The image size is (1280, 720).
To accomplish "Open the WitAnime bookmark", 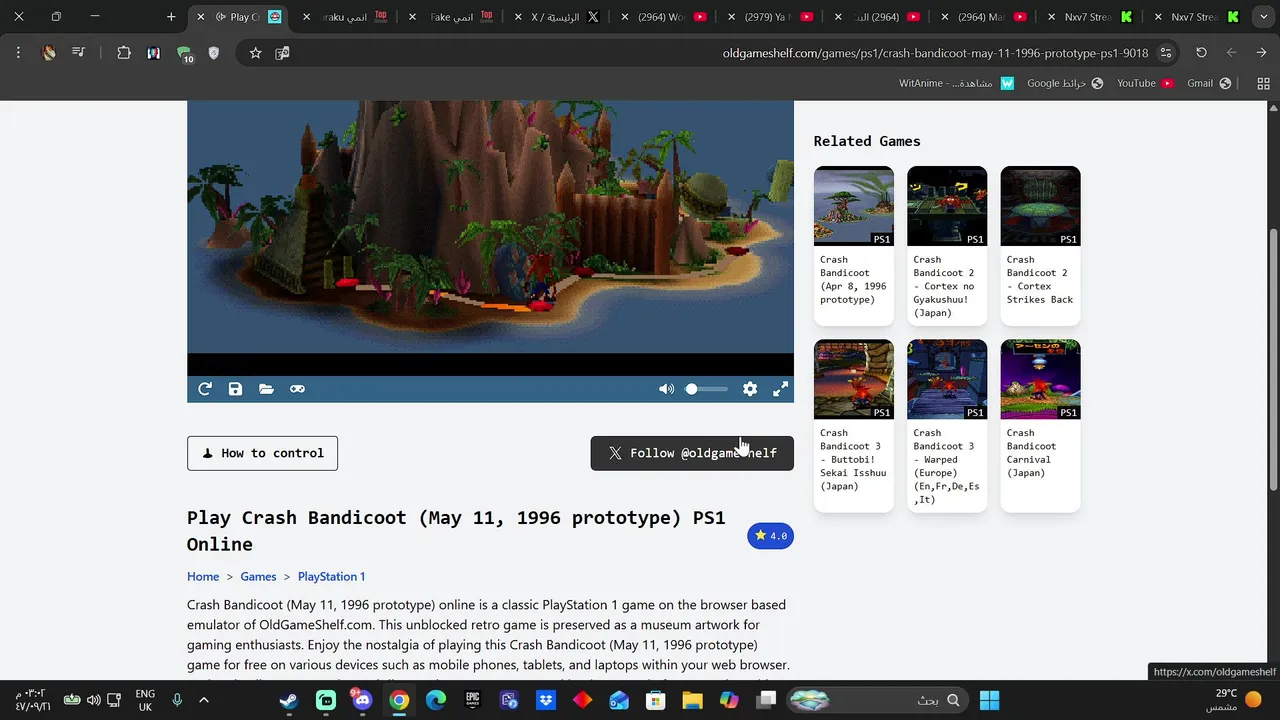I will point(957,83).
